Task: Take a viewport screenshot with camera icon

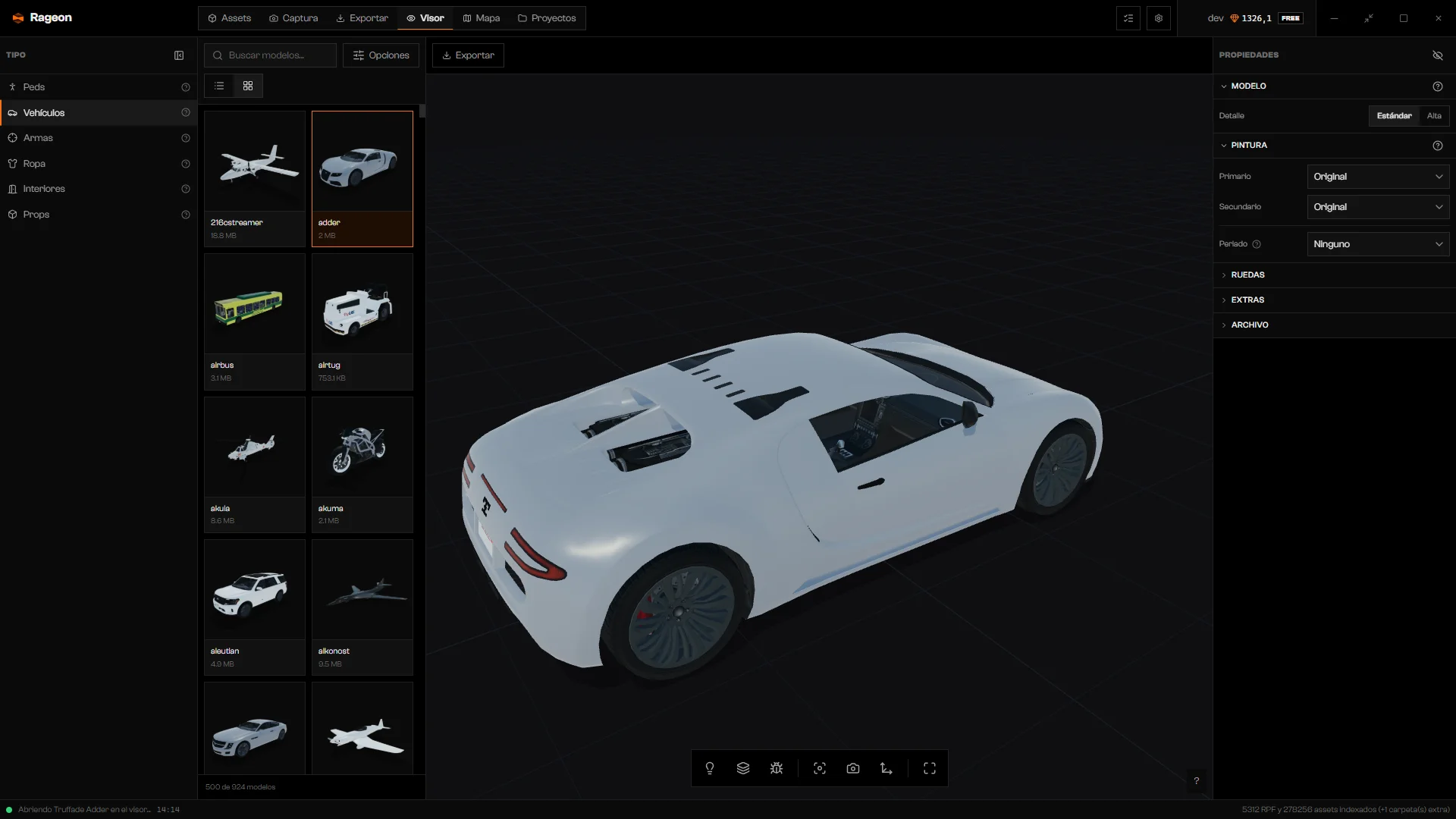Action: coord(853,768)
